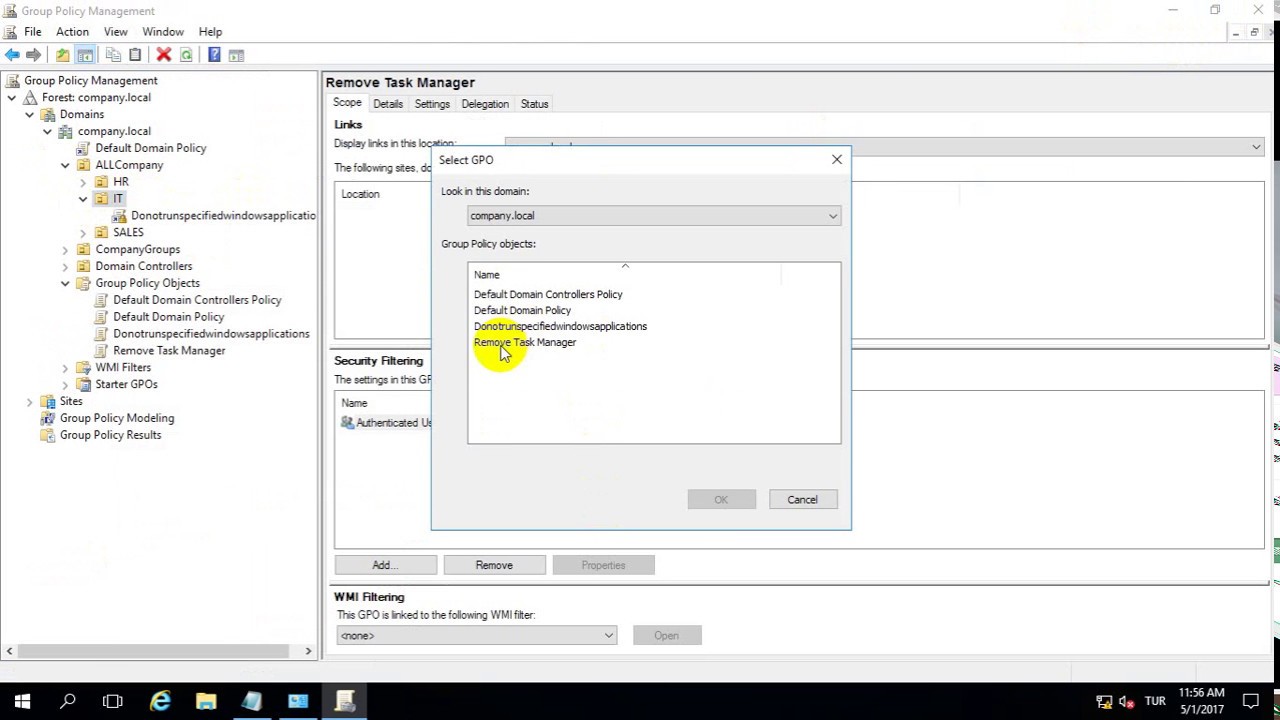Screen dimensions: 1280x720
Task: Collapse the Domains tree node
Action: click(x=30, y=115)
